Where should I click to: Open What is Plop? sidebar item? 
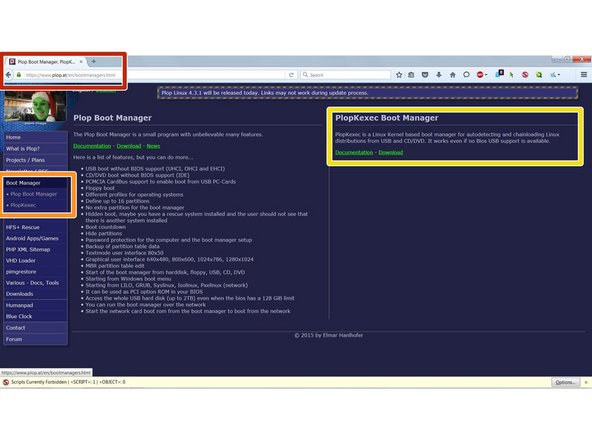[35, 149]
